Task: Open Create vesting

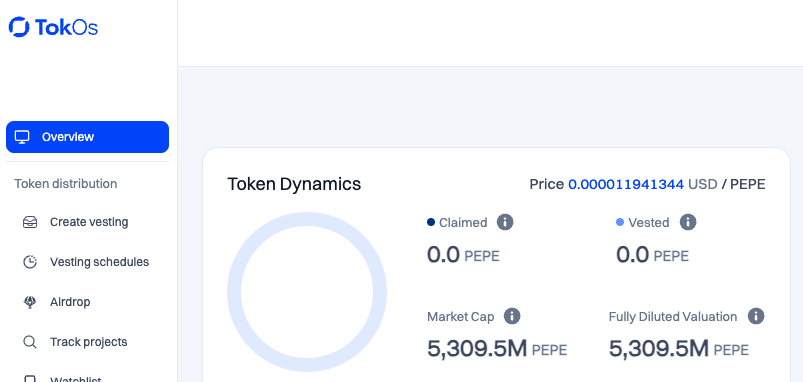Action: tap(88, 222)
